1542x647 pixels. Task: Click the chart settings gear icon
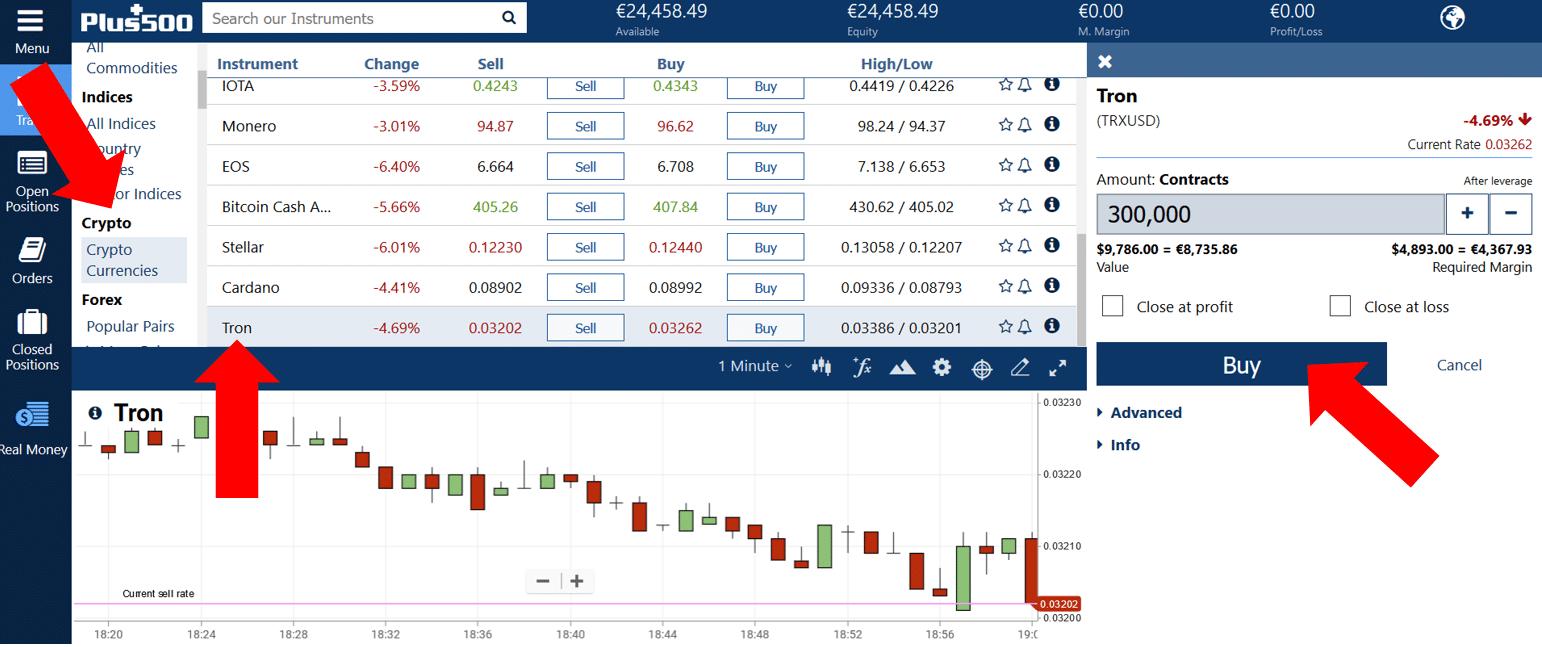[941, 367]
